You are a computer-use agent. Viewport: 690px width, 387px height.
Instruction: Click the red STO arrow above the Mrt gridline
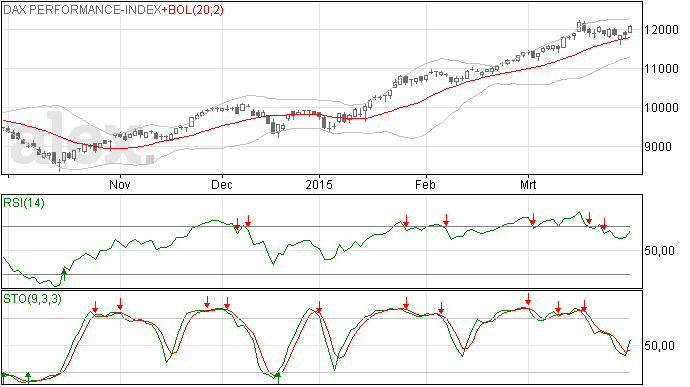[528, 299]
